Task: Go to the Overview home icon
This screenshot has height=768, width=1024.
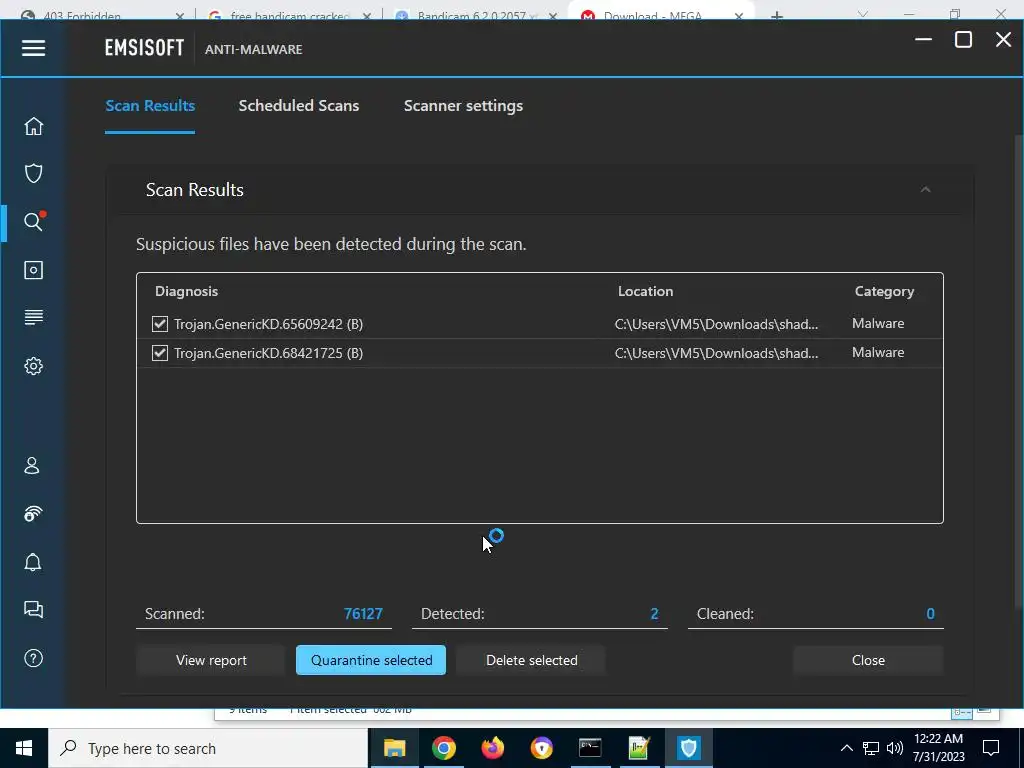Action: 33,126
